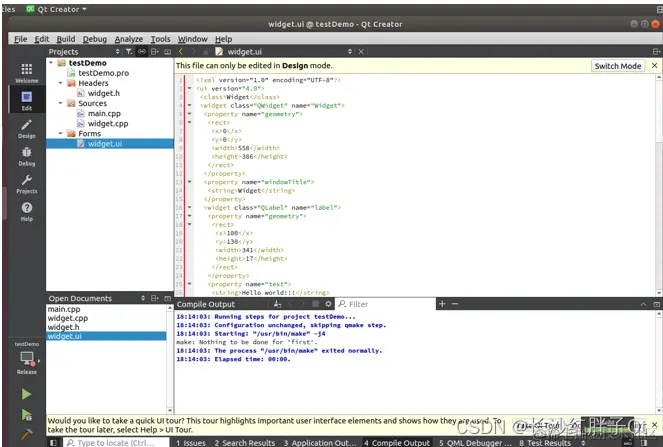Open the widget.ui document selector dropdown
The width and height of the screenshot is (663, 447).
click(350, 52)
